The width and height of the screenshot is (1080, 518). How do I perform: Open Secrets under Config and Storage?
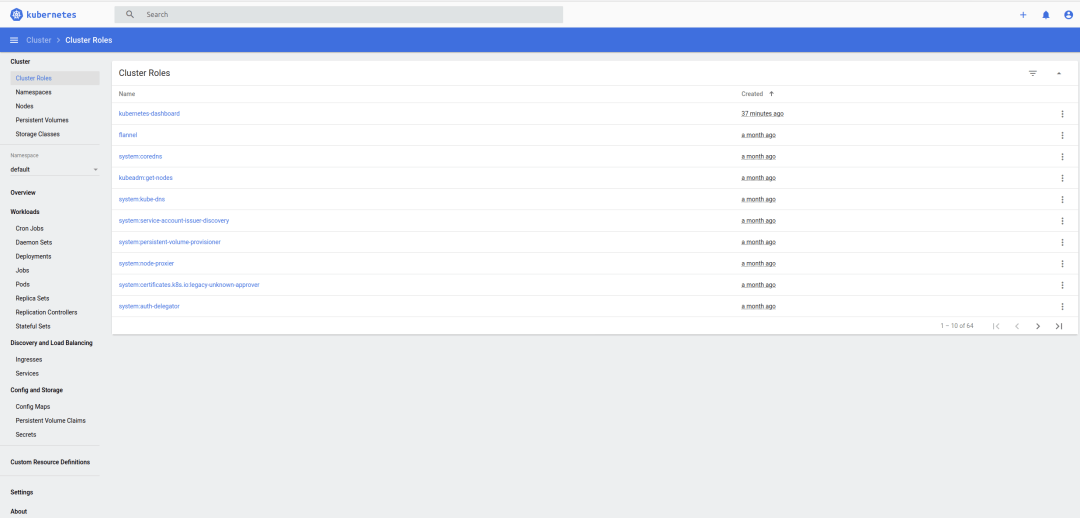coord(25,435)
